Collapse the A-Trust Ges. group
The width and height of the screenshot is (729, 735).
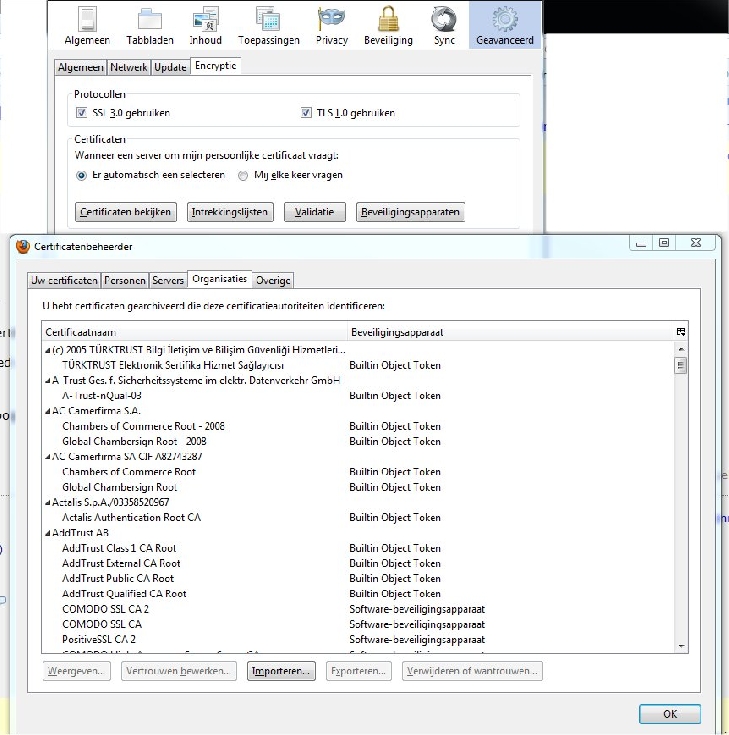[47, 381]
